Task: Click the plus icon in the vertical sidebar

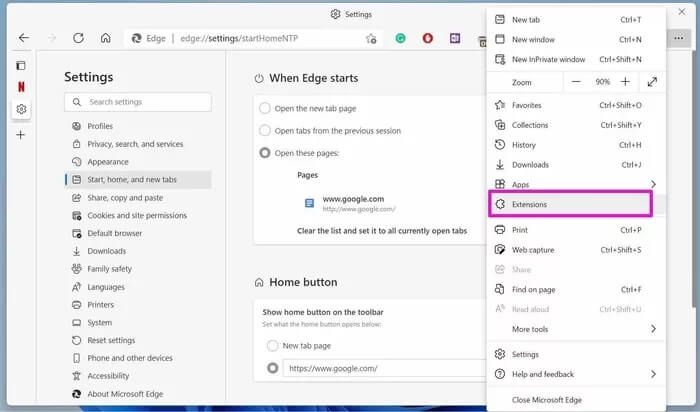Action: [x=21, y=134]
